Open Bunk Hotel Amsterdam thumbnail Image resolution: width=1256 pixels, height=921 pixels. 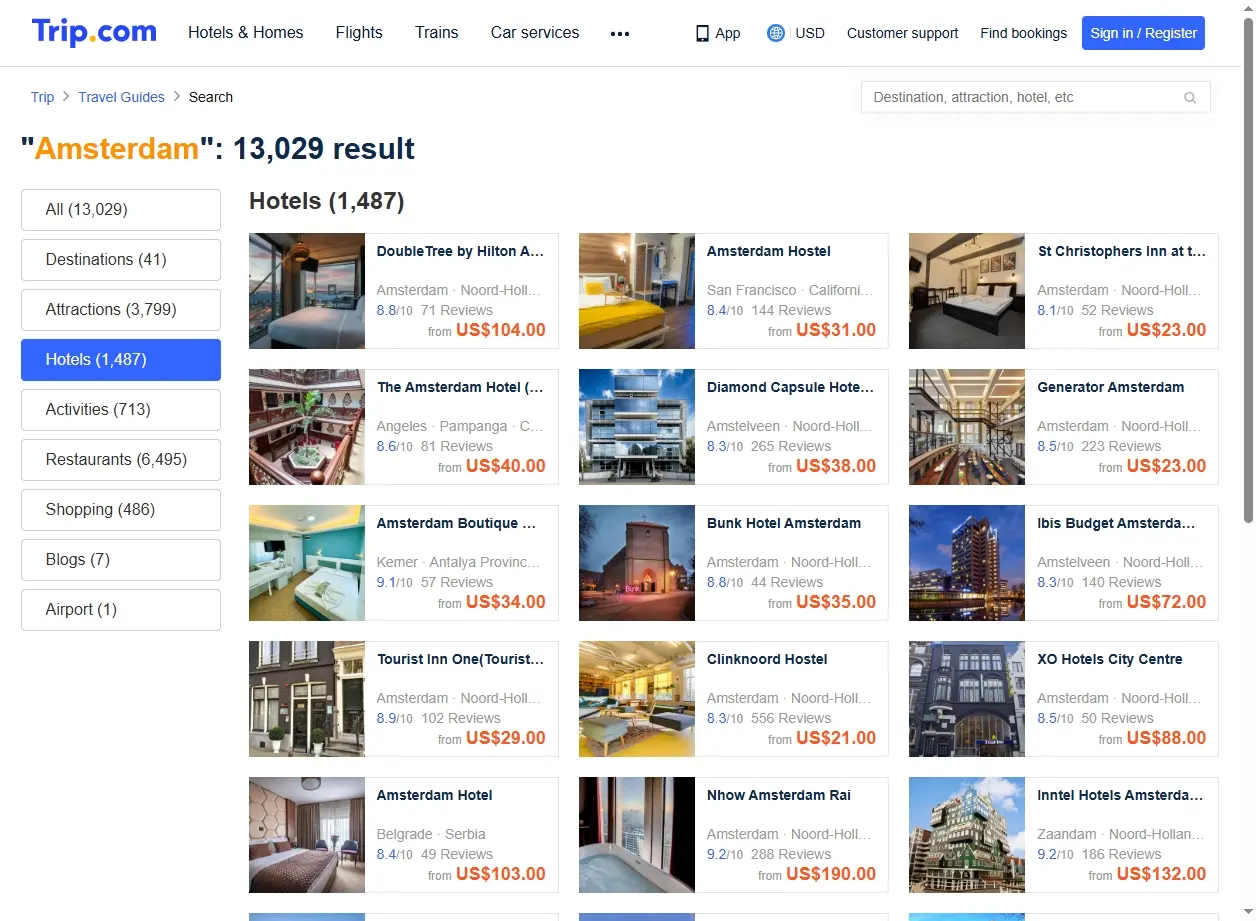[637, 563]
